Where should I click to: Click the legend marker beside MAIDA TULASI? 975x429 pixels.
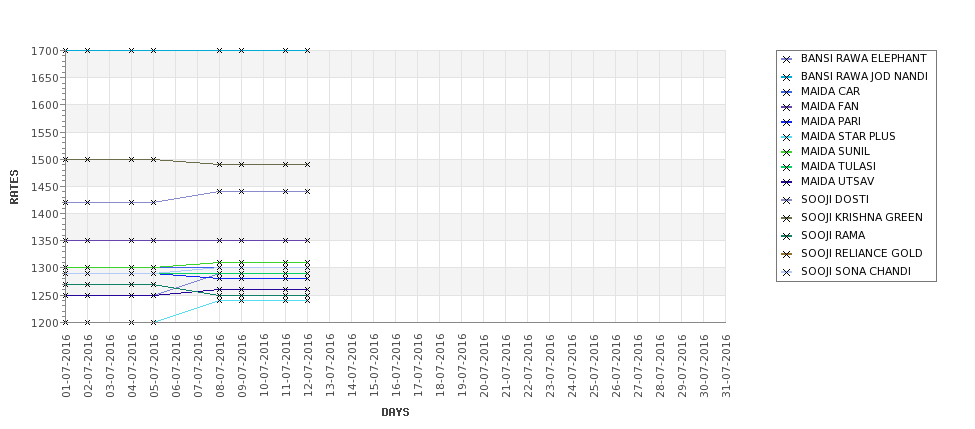point(787,167)
